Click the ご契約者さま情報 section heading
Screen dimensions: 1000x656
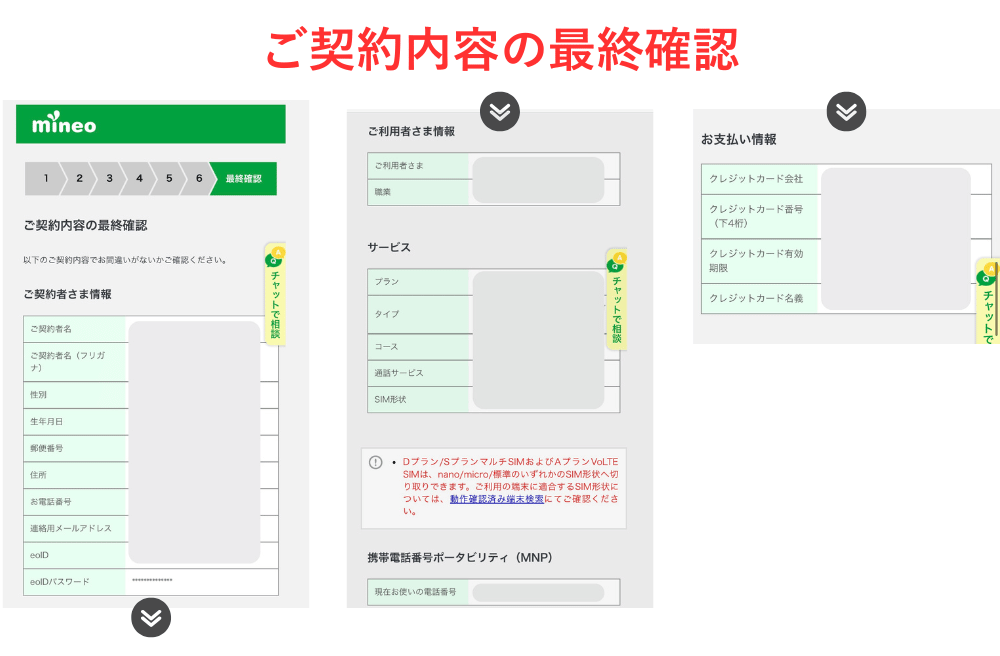click(68, 294)
